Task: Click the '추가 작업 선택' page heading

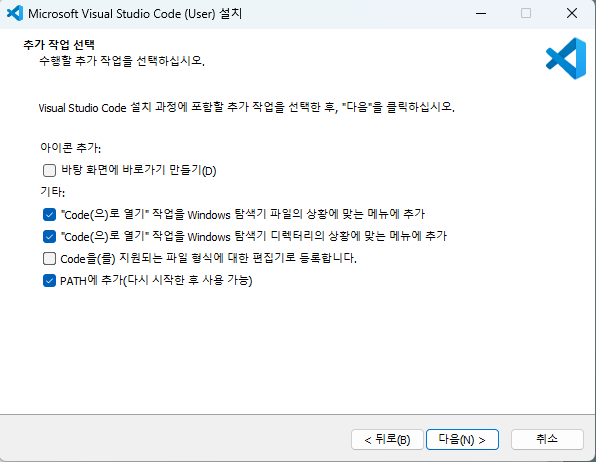Action: [59, 45]
